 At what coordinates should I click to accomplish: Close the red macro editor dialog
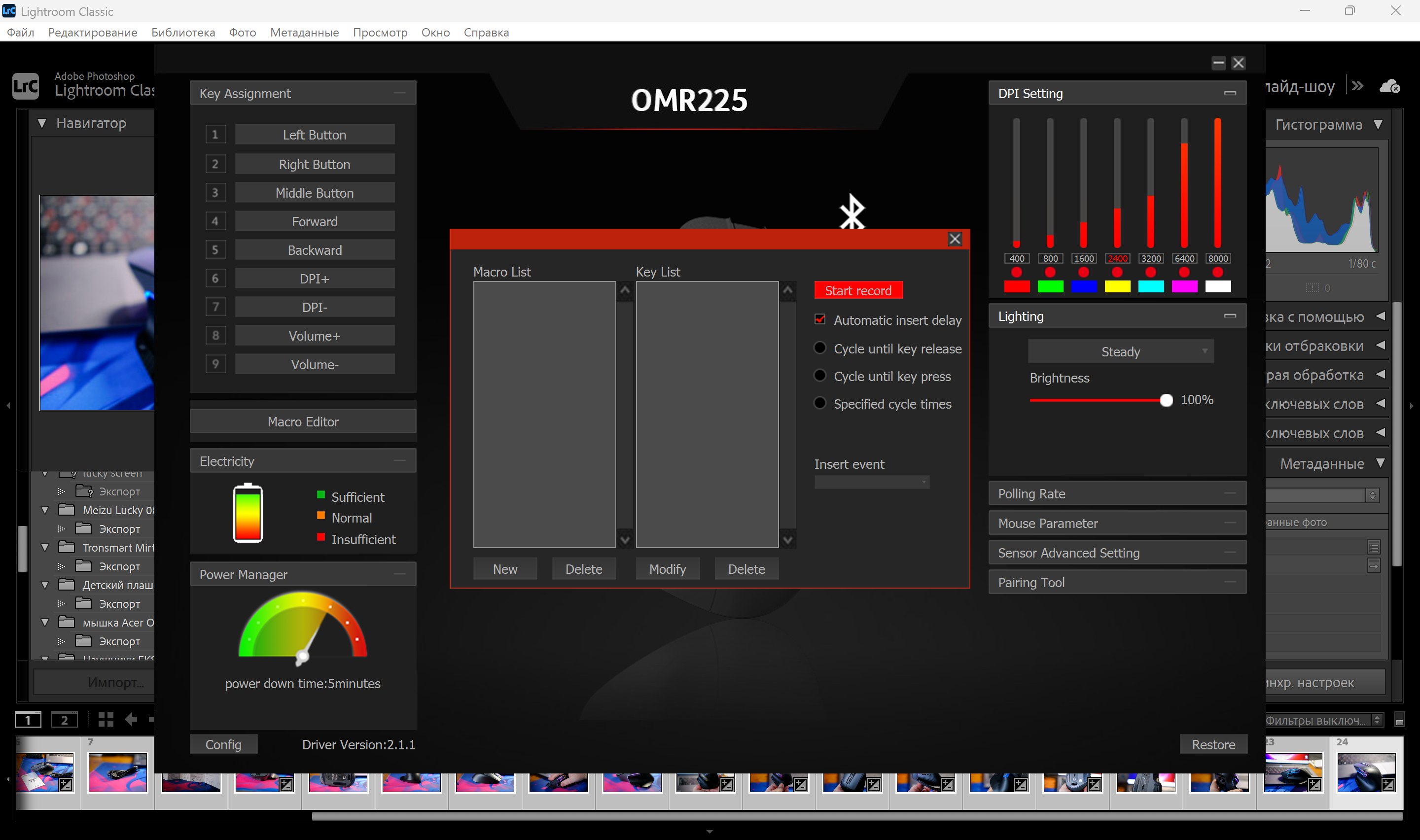(955, 239)
